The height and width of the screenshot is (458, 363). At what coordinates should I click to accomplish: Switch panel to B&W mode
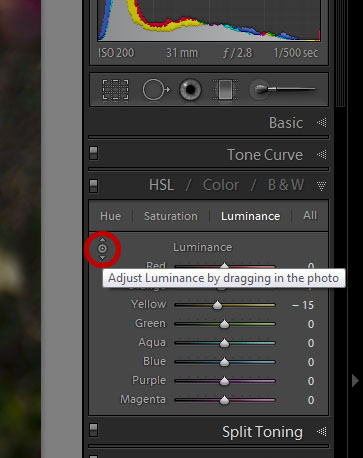pyautogui.click(x=286, y=185)
